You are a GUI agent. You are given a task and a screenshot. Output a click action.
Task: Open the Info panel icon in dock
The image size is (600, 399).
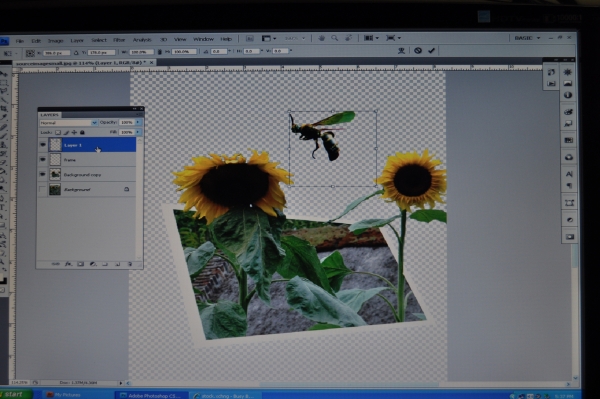point(568,95)
